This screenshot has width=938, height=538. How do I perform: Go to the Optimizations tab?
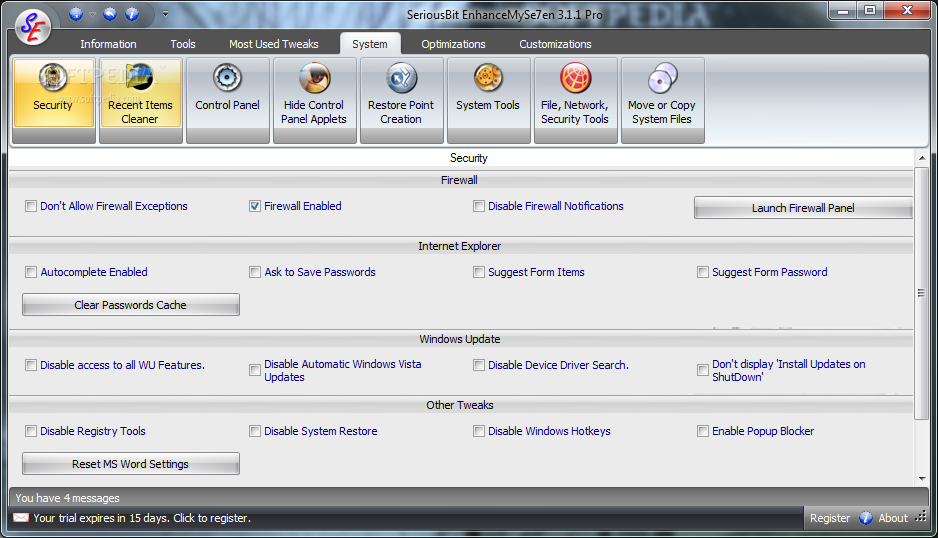453,44
